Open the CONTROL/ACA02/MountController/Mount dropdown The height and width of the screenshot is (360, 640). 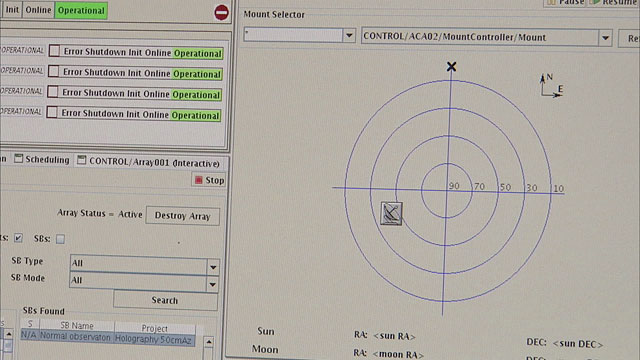pos(606,38)
